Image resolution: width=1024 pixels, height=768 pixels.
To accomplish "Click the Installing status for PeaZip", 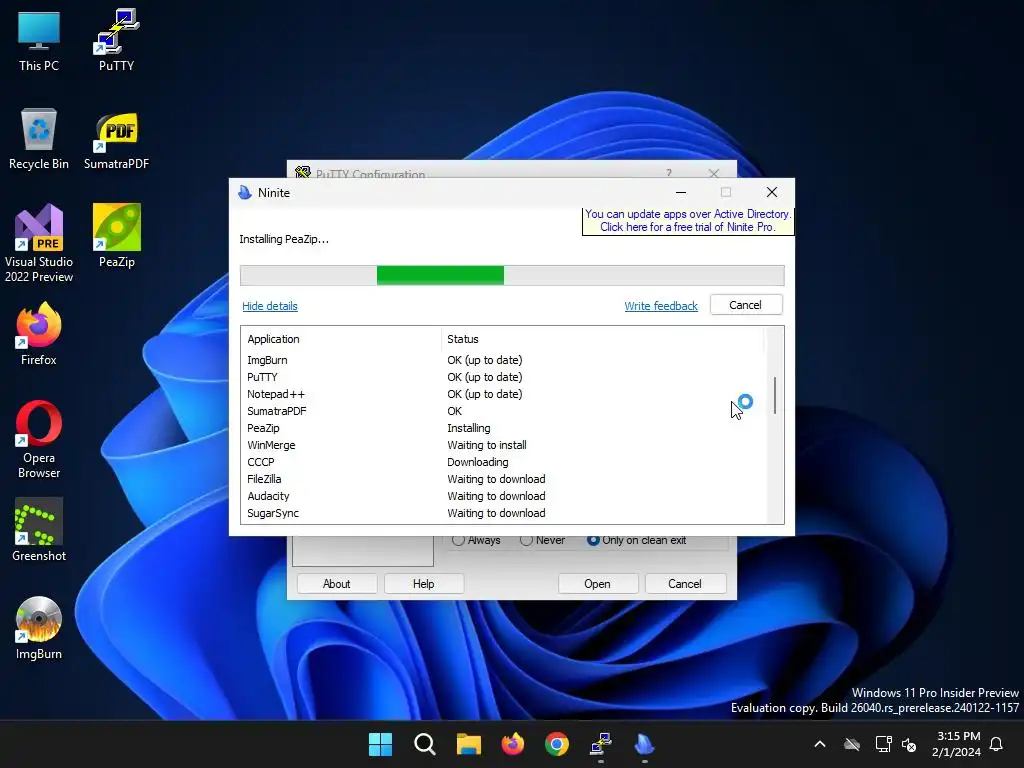I will pos(468,428).
